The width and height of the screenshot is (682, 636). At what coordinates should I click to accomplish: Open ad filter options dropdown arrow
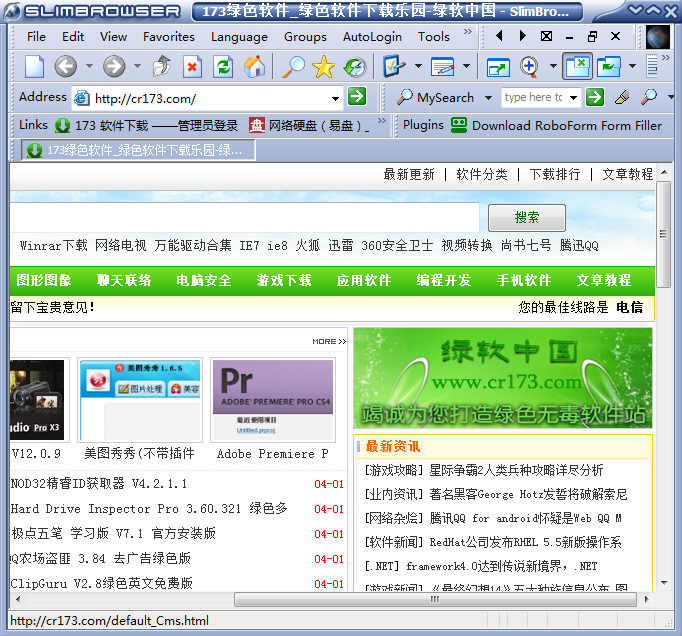coord(632,67)
